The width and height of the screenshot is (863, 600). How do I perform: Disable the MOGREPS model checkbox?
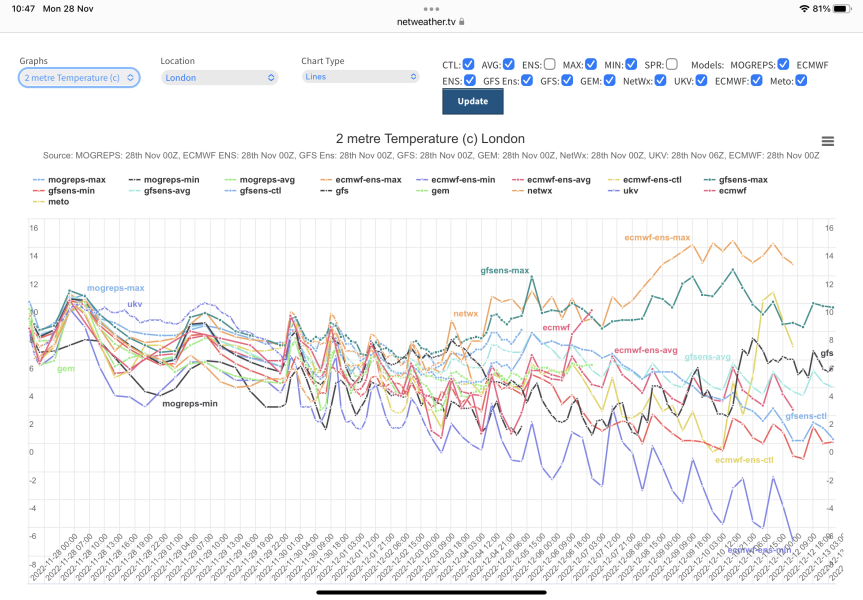783,64
